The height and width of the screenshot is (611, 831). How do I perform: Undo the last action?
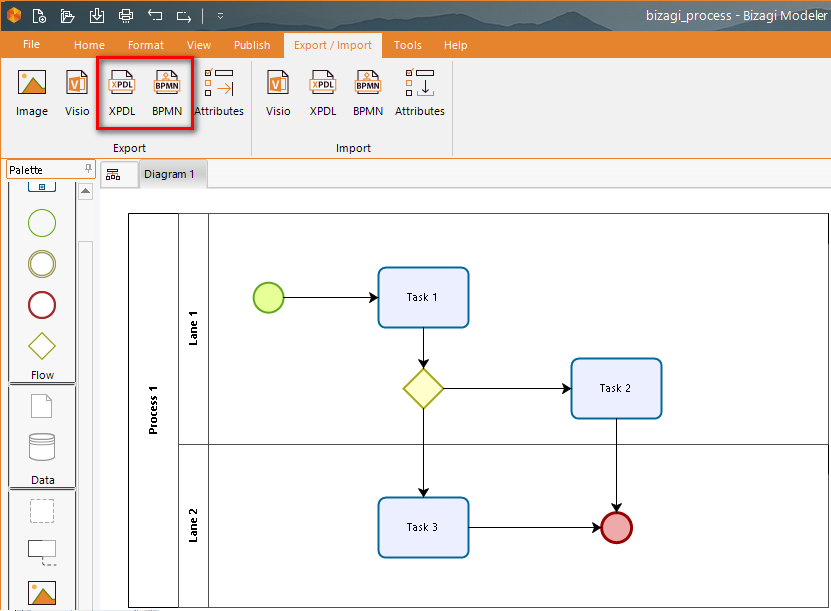(155, 15)
